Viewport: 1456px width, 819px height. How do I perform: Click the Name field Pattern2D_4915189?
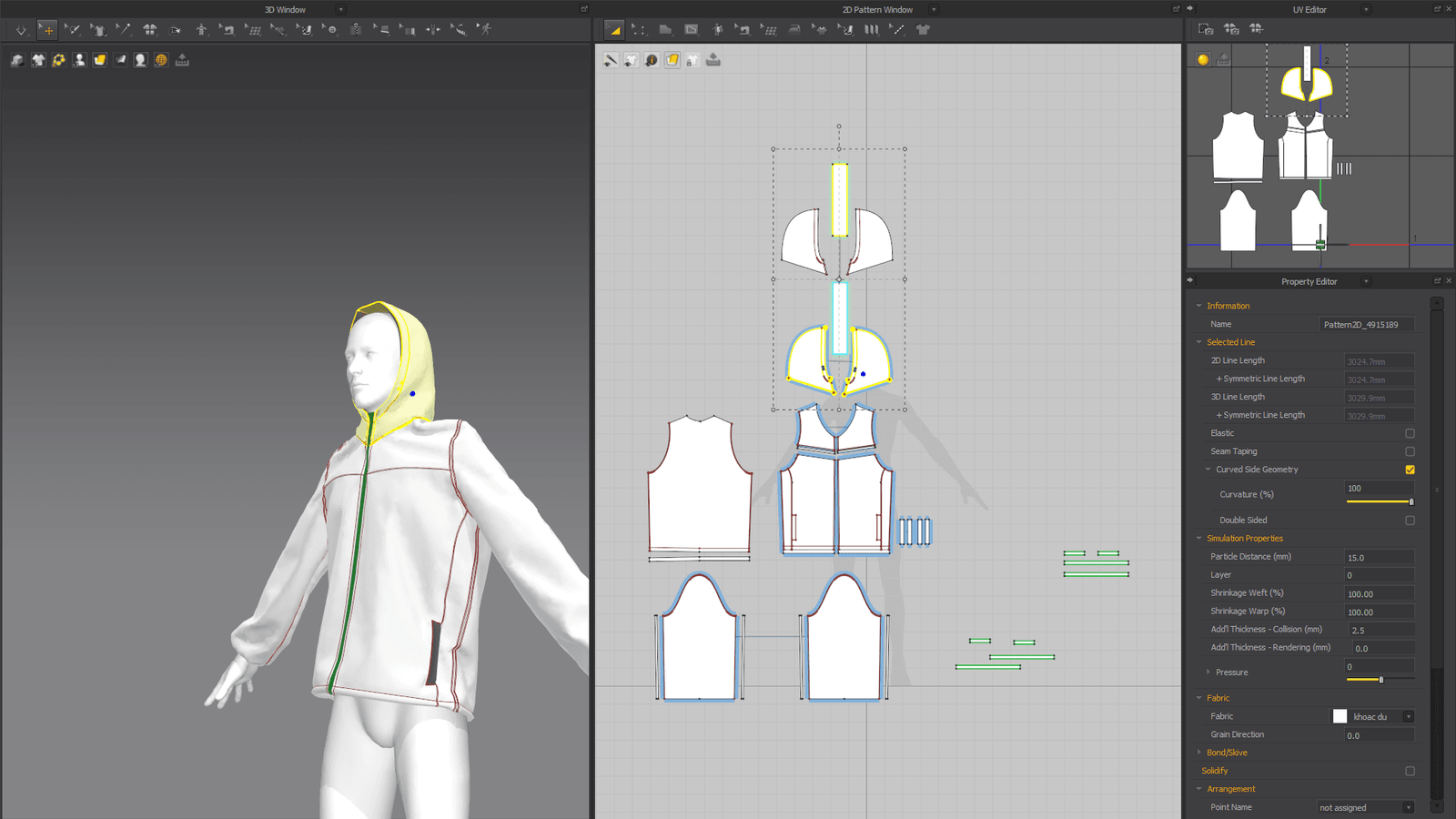click(1367, 324)
